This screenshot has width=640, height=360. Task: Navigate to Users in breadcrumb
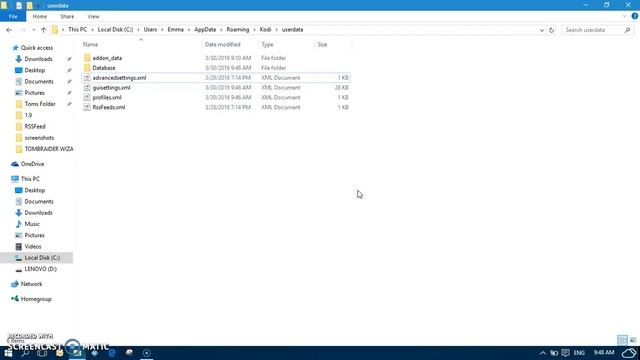(x=150, y=30)
